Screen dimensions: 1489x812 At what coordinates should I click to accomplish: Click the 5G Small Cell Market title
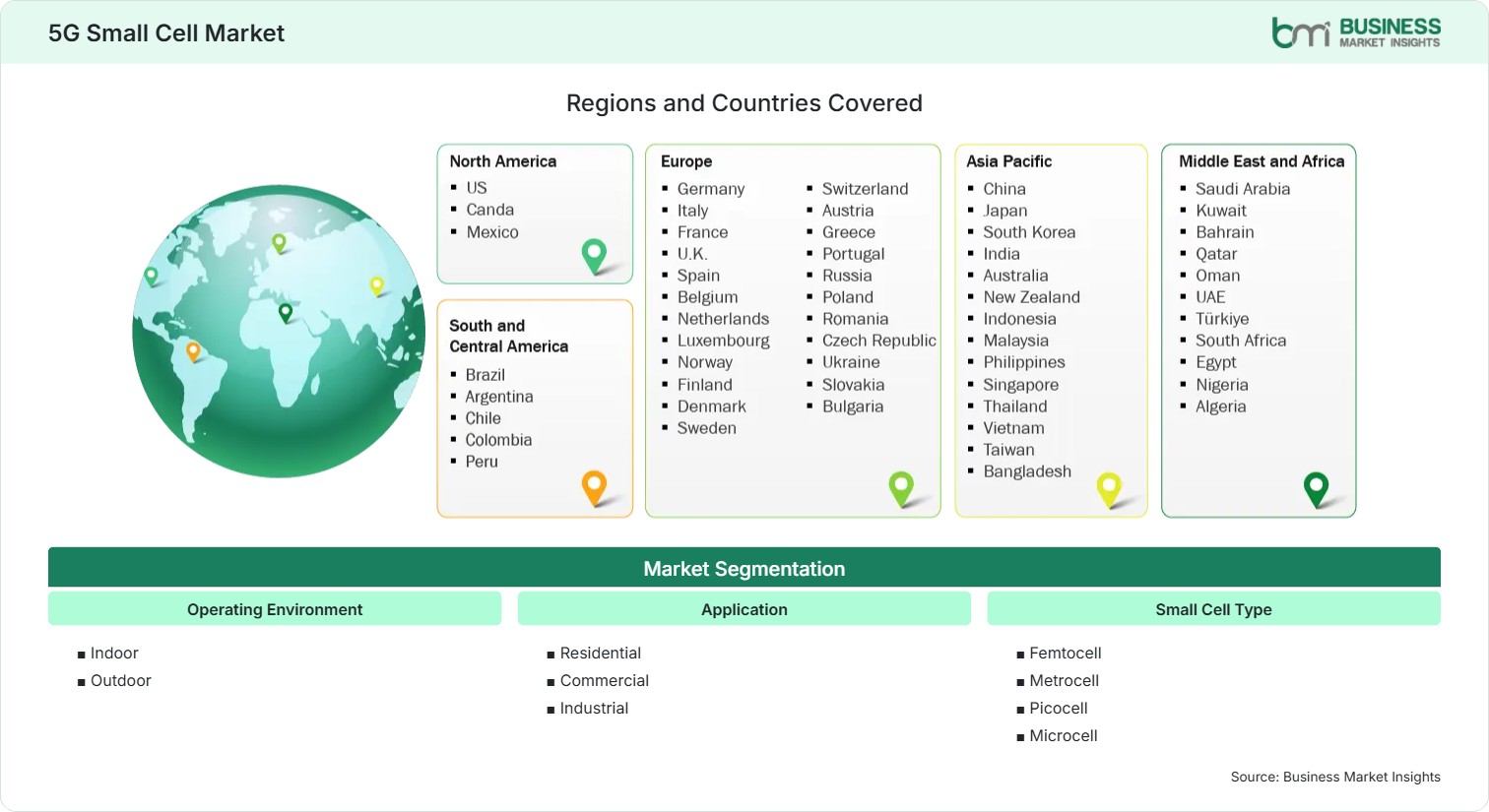point(166,33)
